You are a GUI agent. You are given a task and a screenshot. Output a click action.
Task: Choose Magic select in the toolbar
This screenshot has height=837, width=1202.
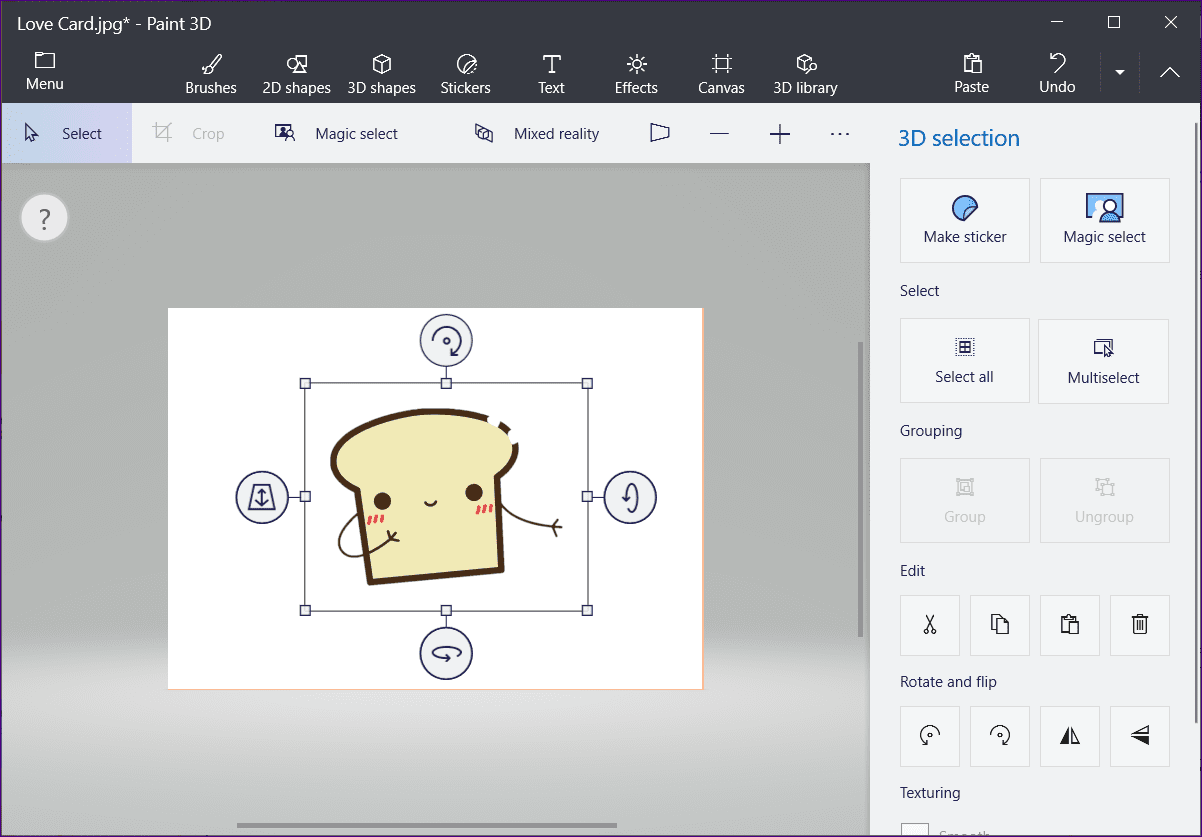pyautogui.click(x=336, y=133)
